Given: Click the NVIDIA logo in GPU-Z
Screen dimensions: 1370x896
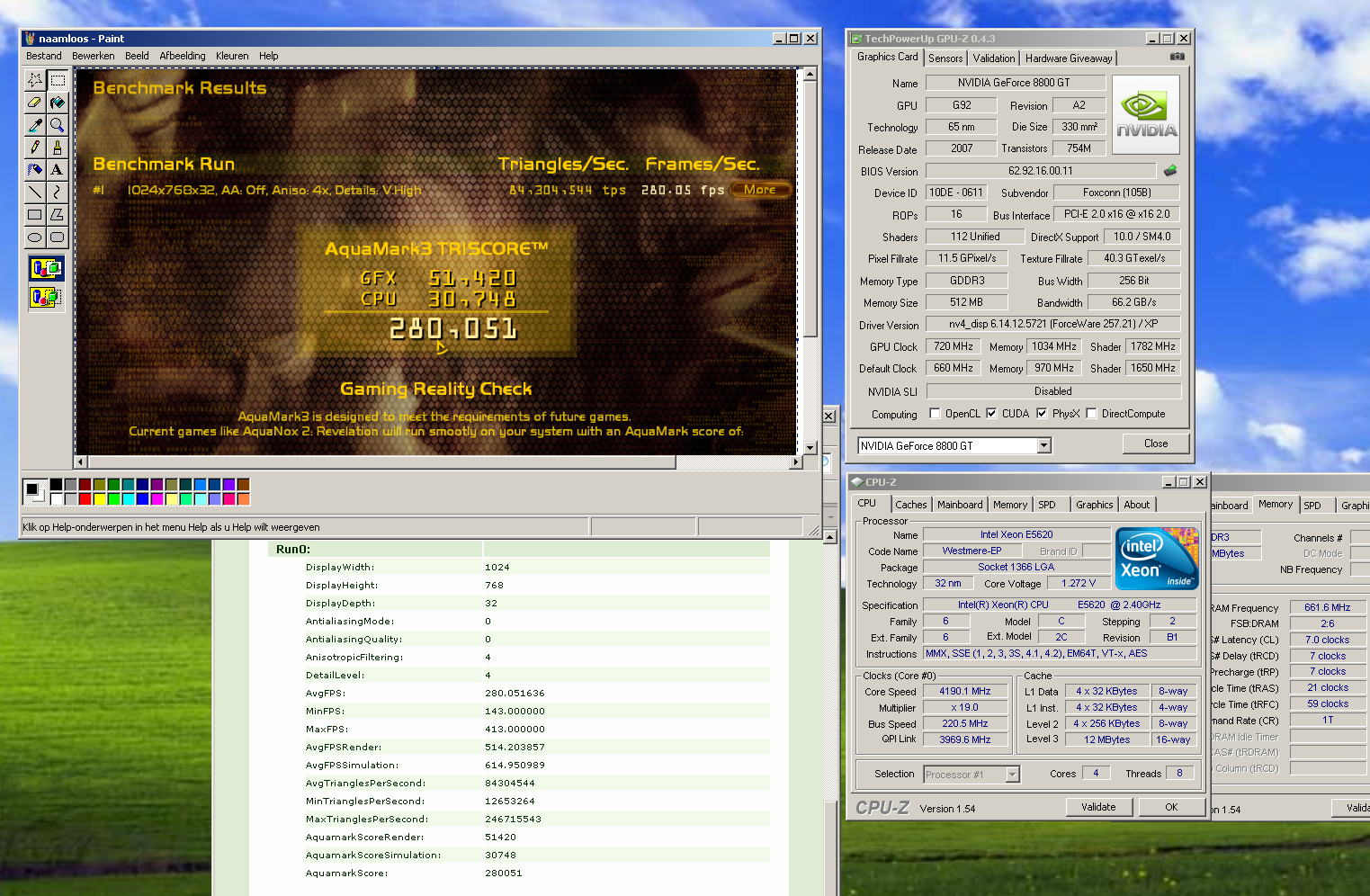Looking at the screenshot, I should (1145, 113).
